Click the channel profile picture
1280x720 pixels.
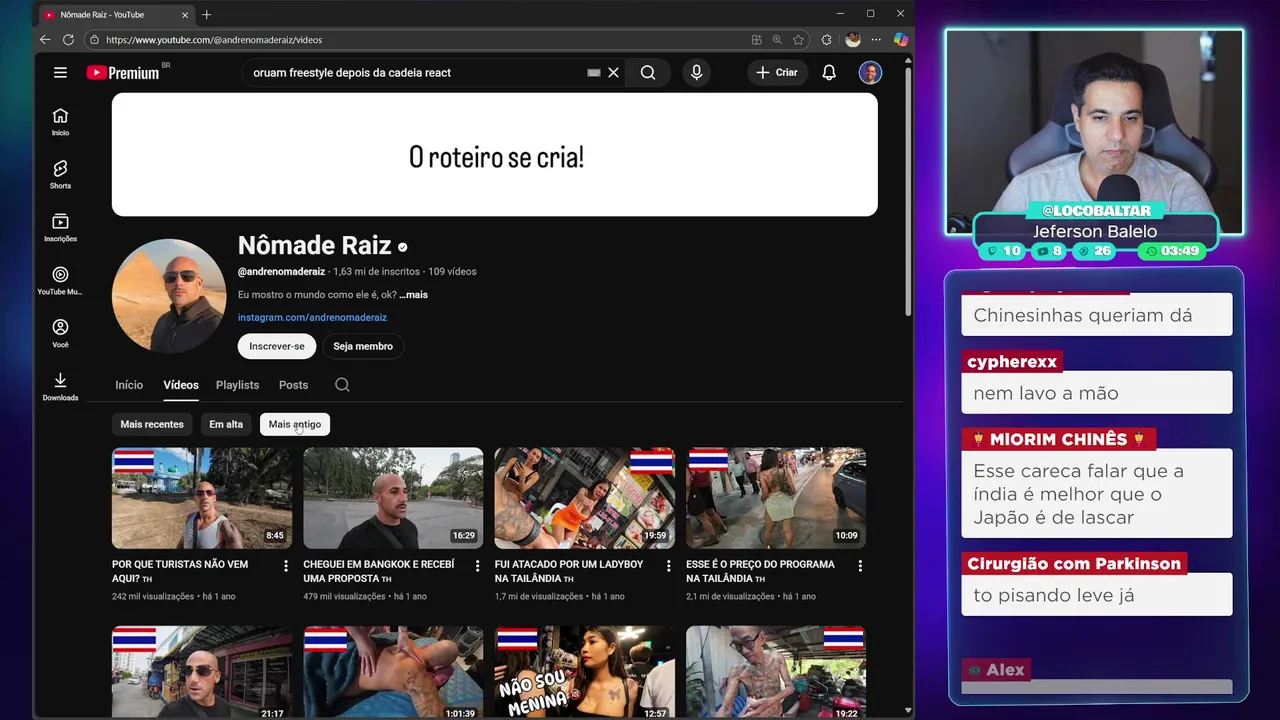(169, 295)
